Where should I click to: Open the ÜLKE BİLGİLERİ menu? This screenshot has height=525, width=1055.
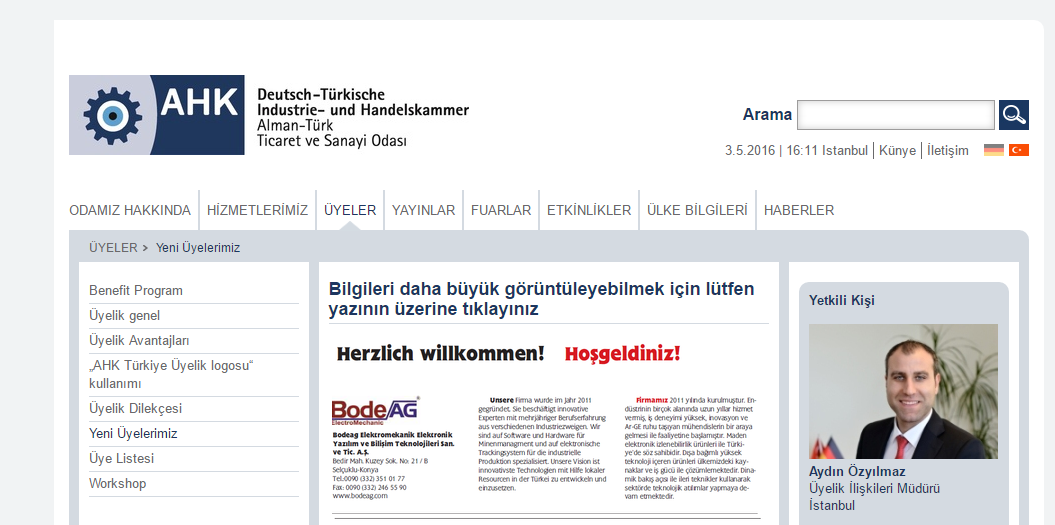(697, 210)
